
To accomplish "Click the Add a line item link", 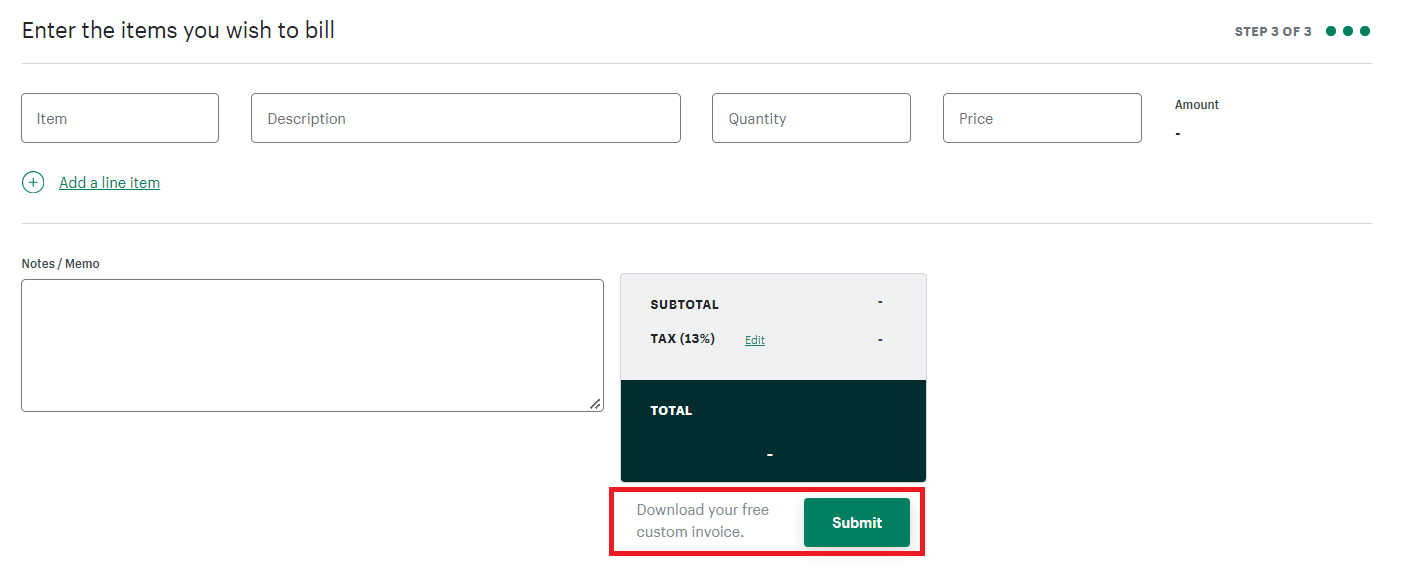I will (x=109, y=182).
